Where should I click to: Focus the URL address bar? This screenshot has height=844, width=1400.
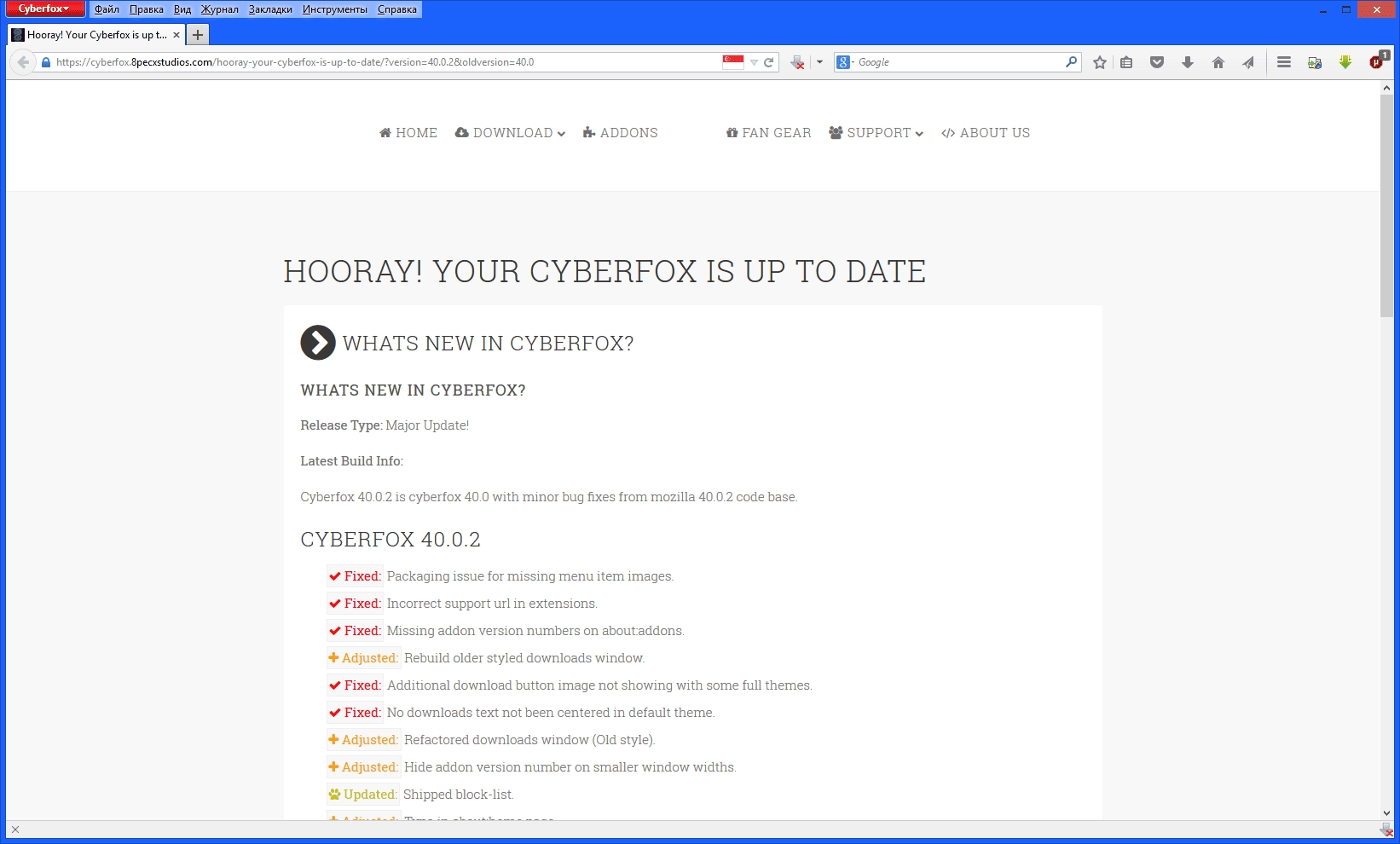point(384,62)
